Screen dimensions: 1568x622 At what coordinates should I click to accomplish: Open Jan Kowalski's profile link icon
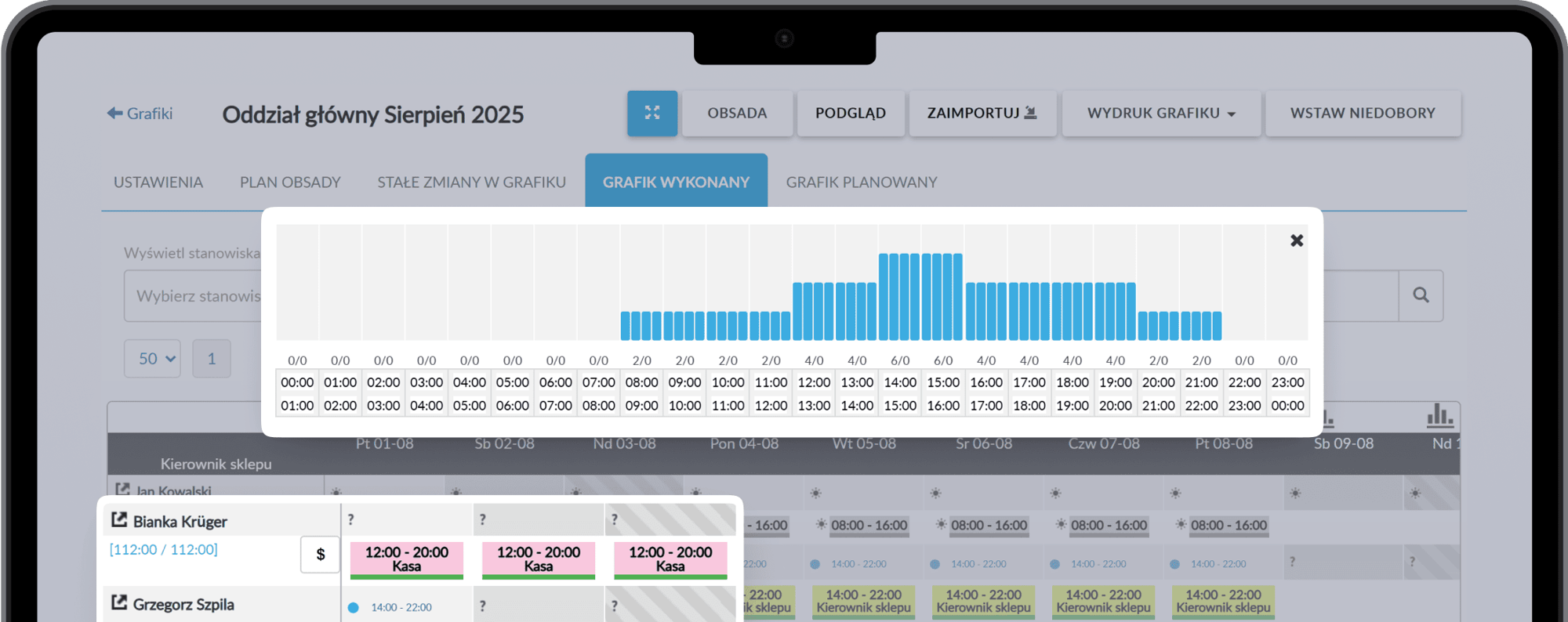tap(122, 490)
